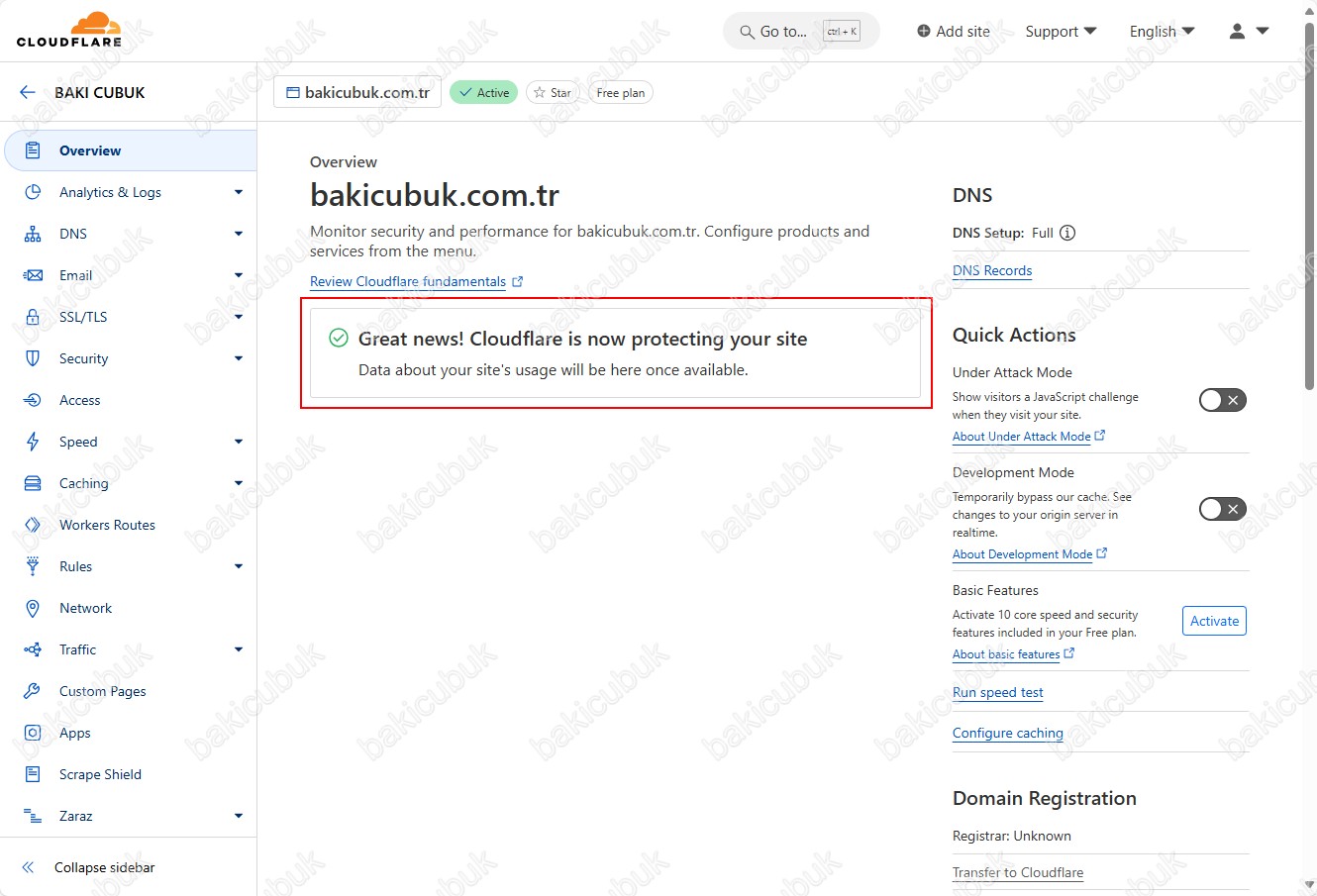Screen dimensions: 1317x896
Task: Click the Transfer to Cloudflare link
Action: 1018,872
